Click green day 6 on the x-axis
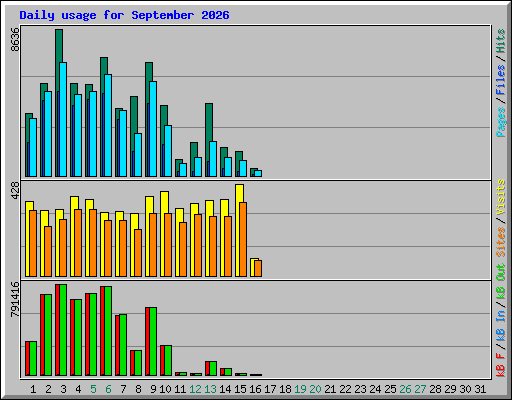This screenshot has height=400, width=512. 108,389
